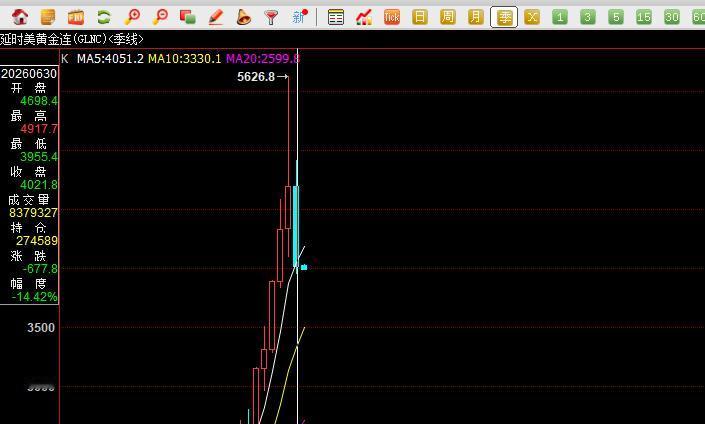Click the yellow X period button
This screenshot has height=424, width=705.
(x=532, y=18)
